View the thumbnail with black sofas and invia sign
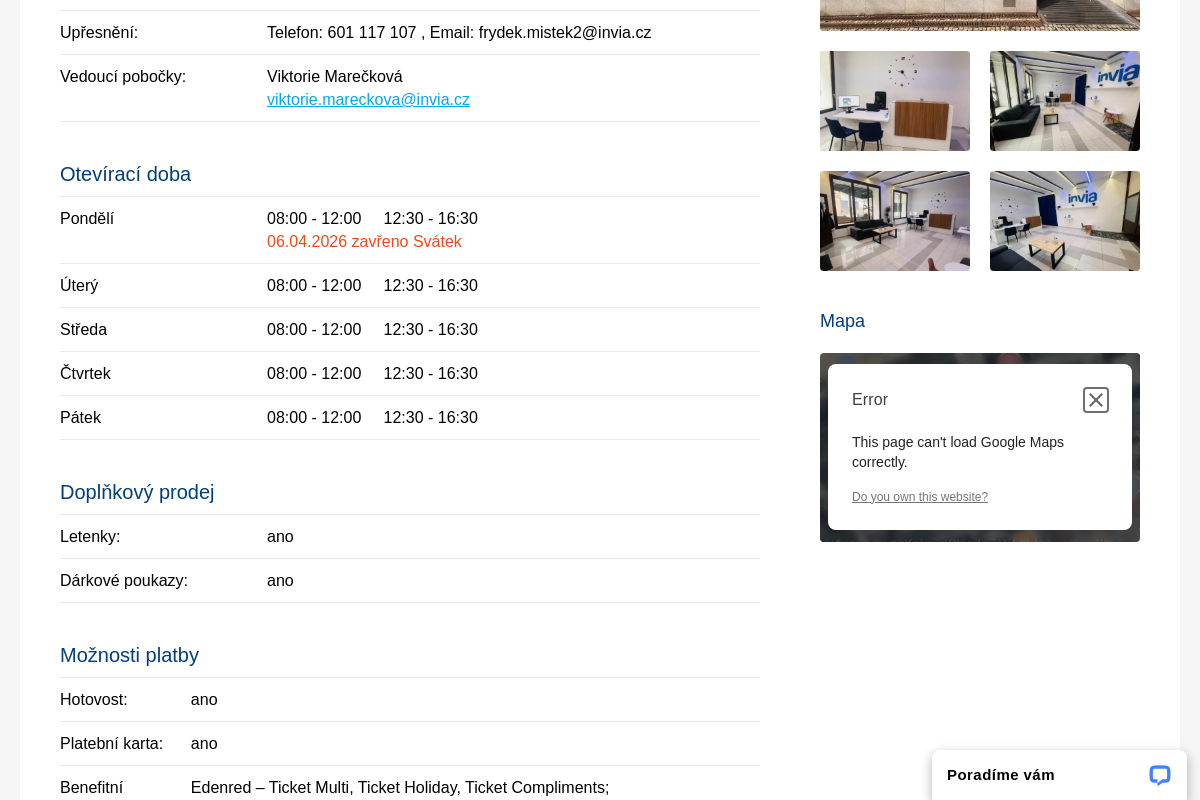The height and width of the screenshot is (800, 1200). 1064,101
